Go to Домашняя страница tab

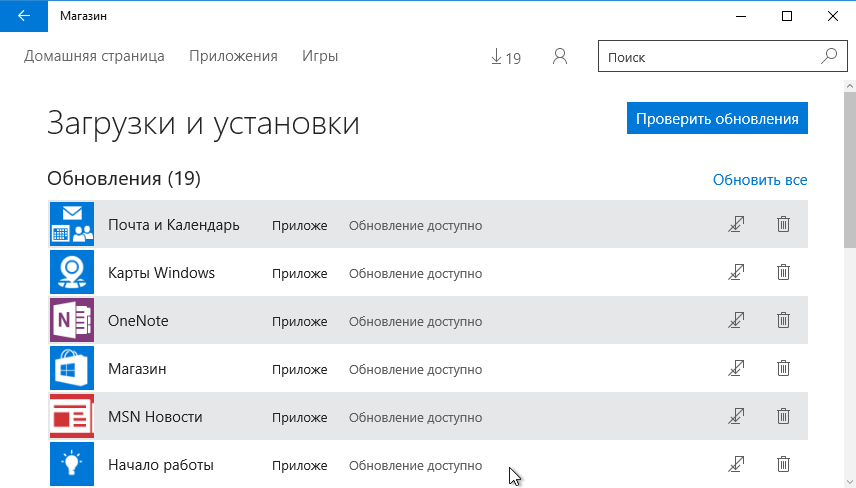click(x=94, y=56)
